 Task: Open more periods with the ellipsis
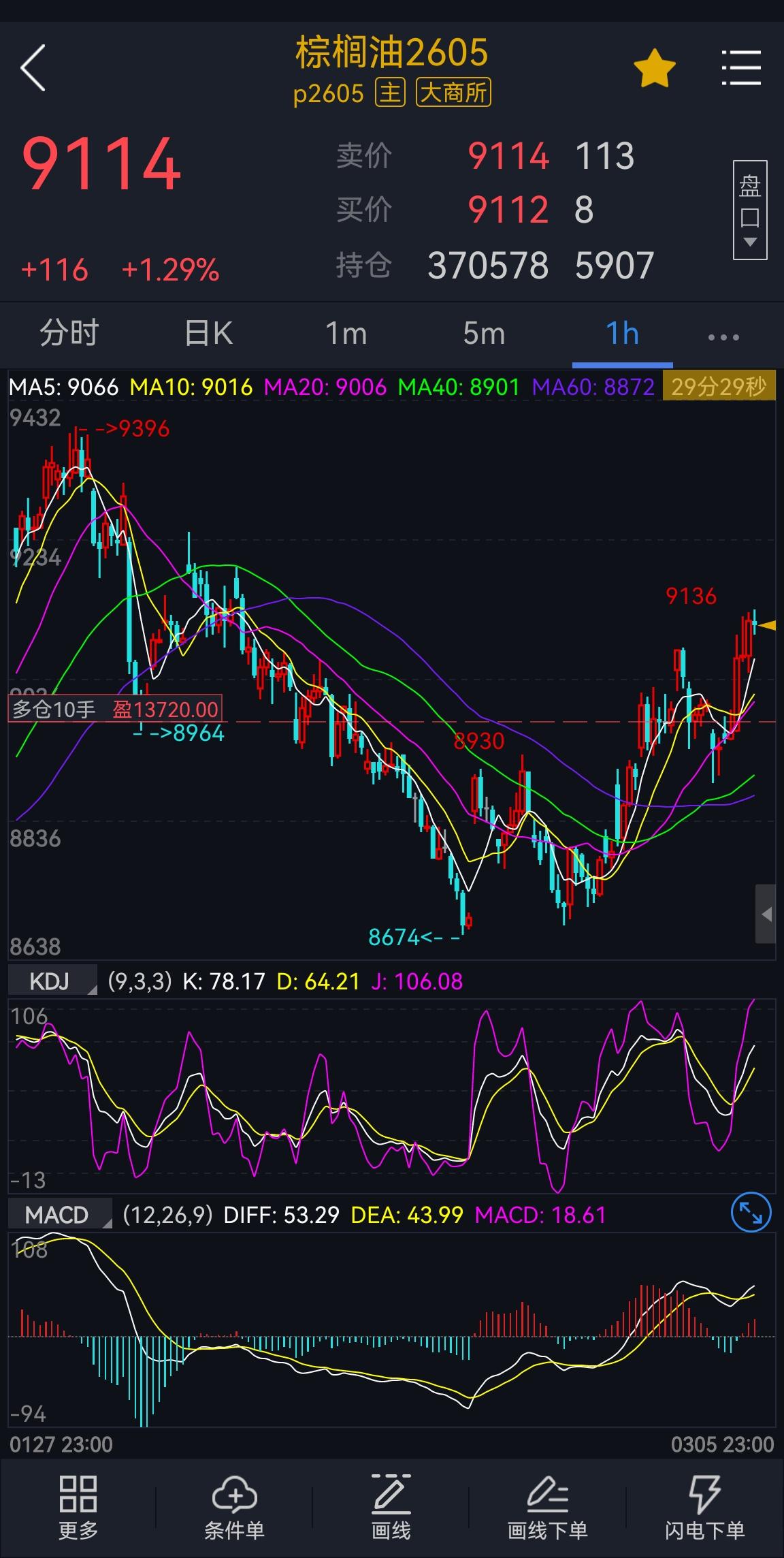(x=723, y=337)
